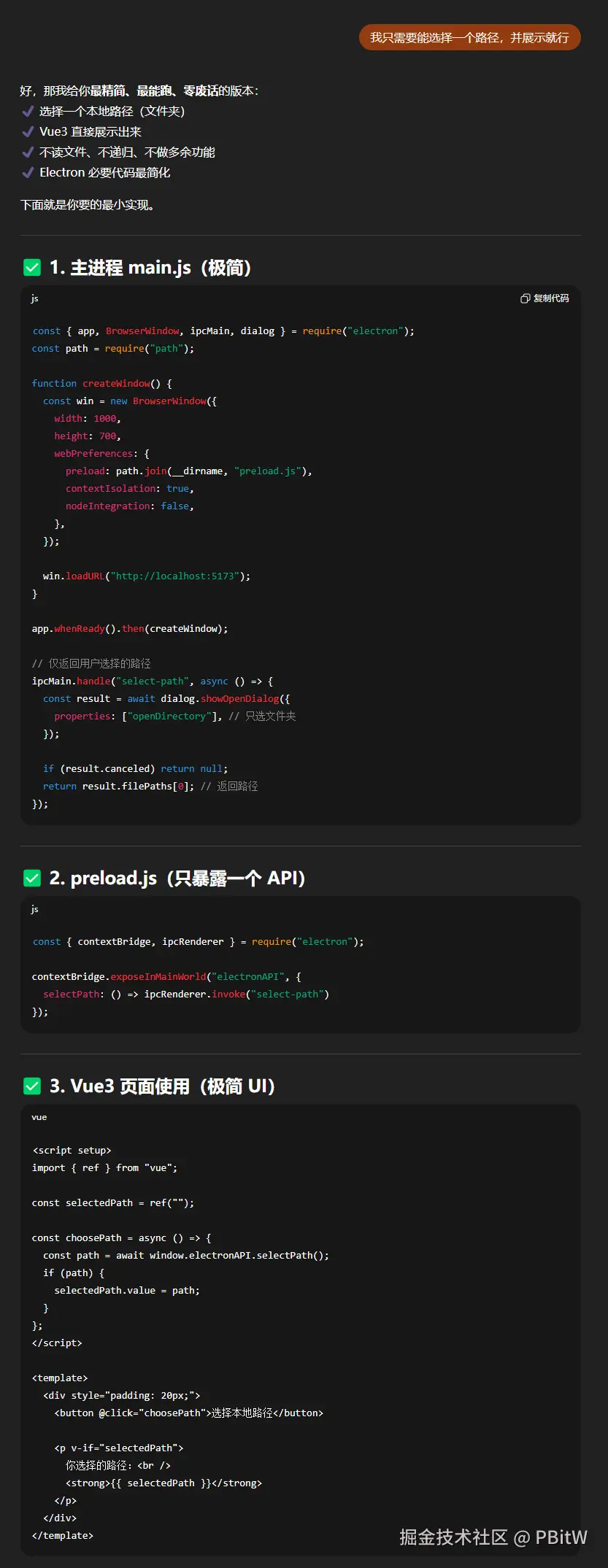Click code line webPreferences: {
Viewport: 608px width, 1568px height.
pos(101,454)
